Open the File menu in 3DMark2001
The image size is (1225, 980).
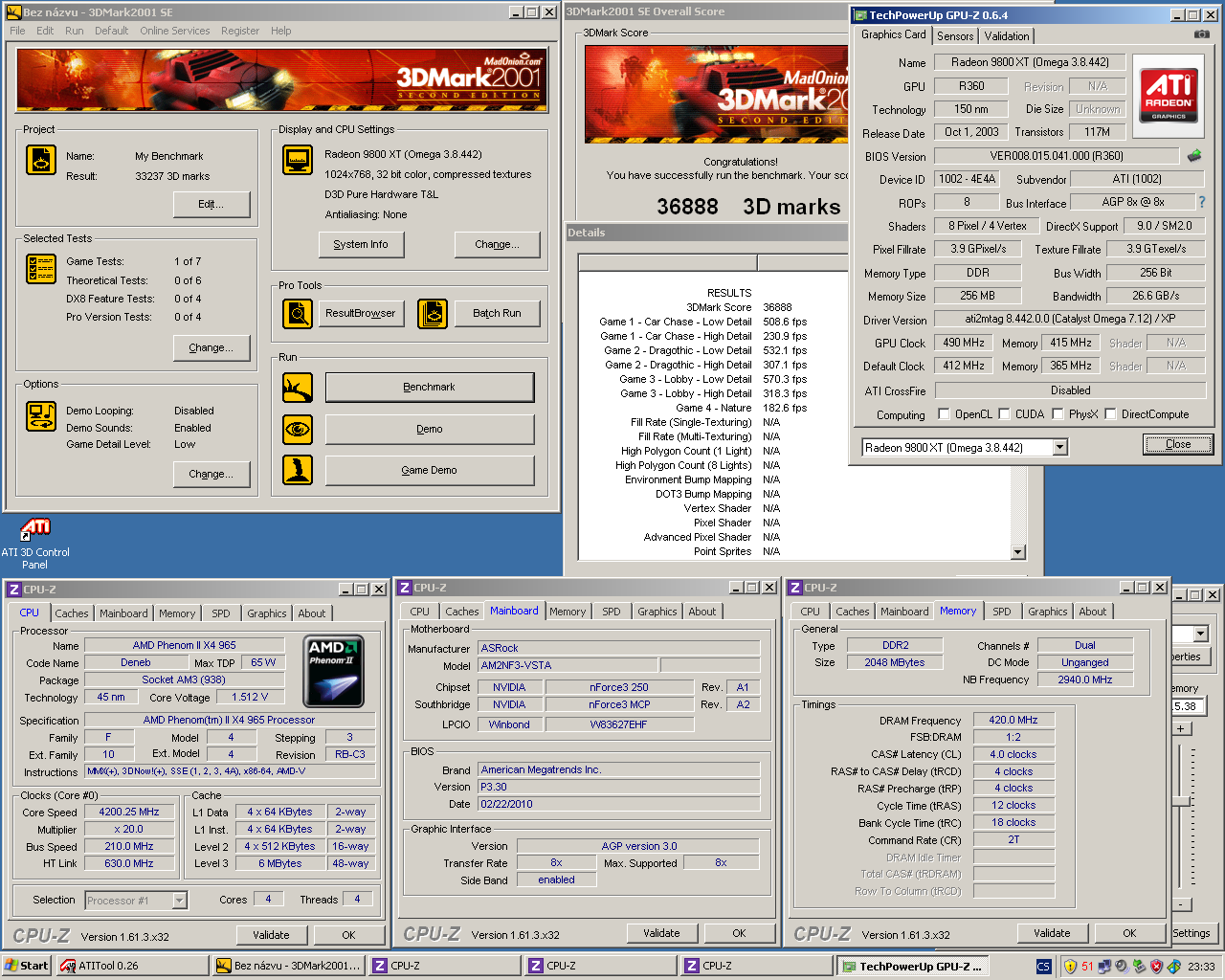[17, 31]
